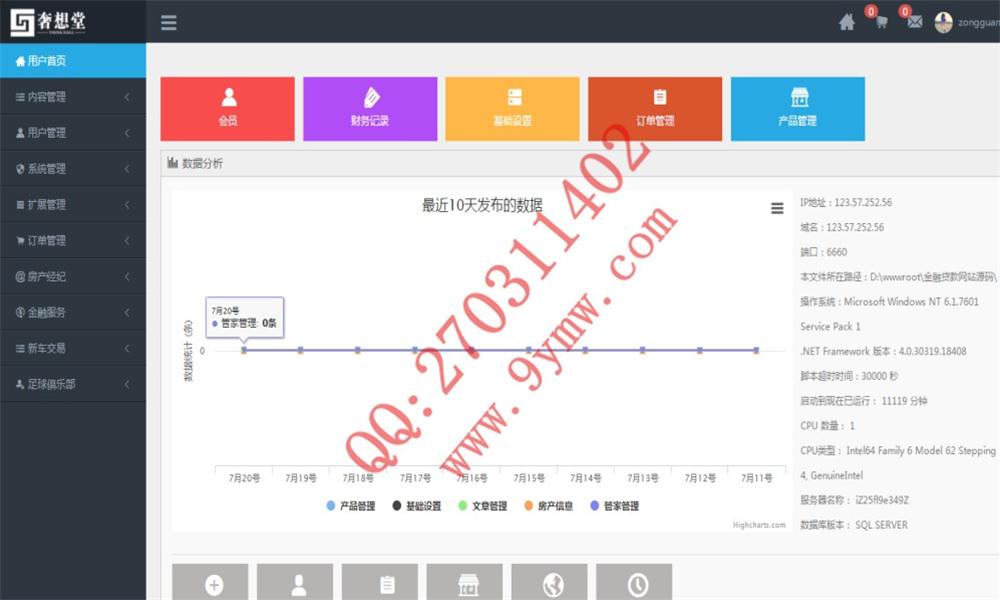This screenshot has width=1000, height=600.
Task: Expand chevron next to 扩展管理
Action: pos(127,204)
